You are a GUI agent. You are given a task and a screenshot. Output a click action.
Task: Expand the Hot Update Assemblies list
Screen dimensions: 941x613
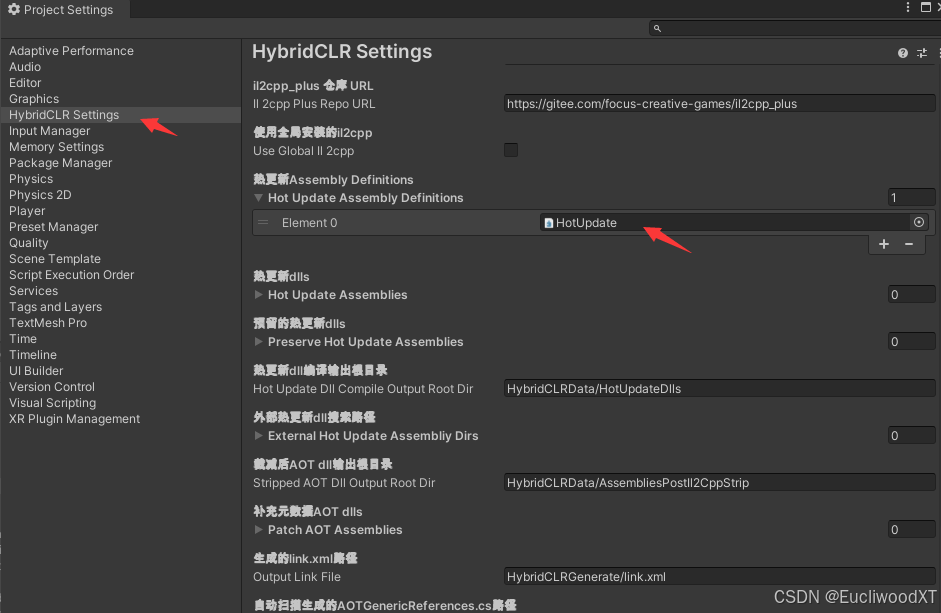click(x=258, y=294)
